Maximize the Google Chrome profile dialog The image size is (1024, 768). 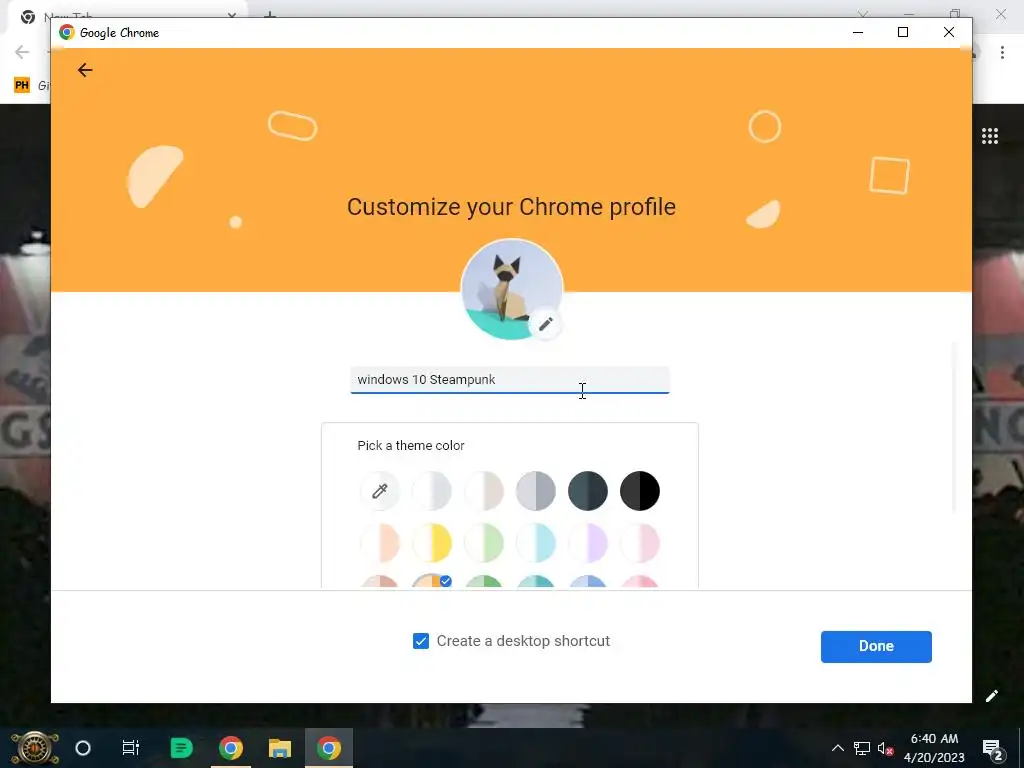coord(903,32)
